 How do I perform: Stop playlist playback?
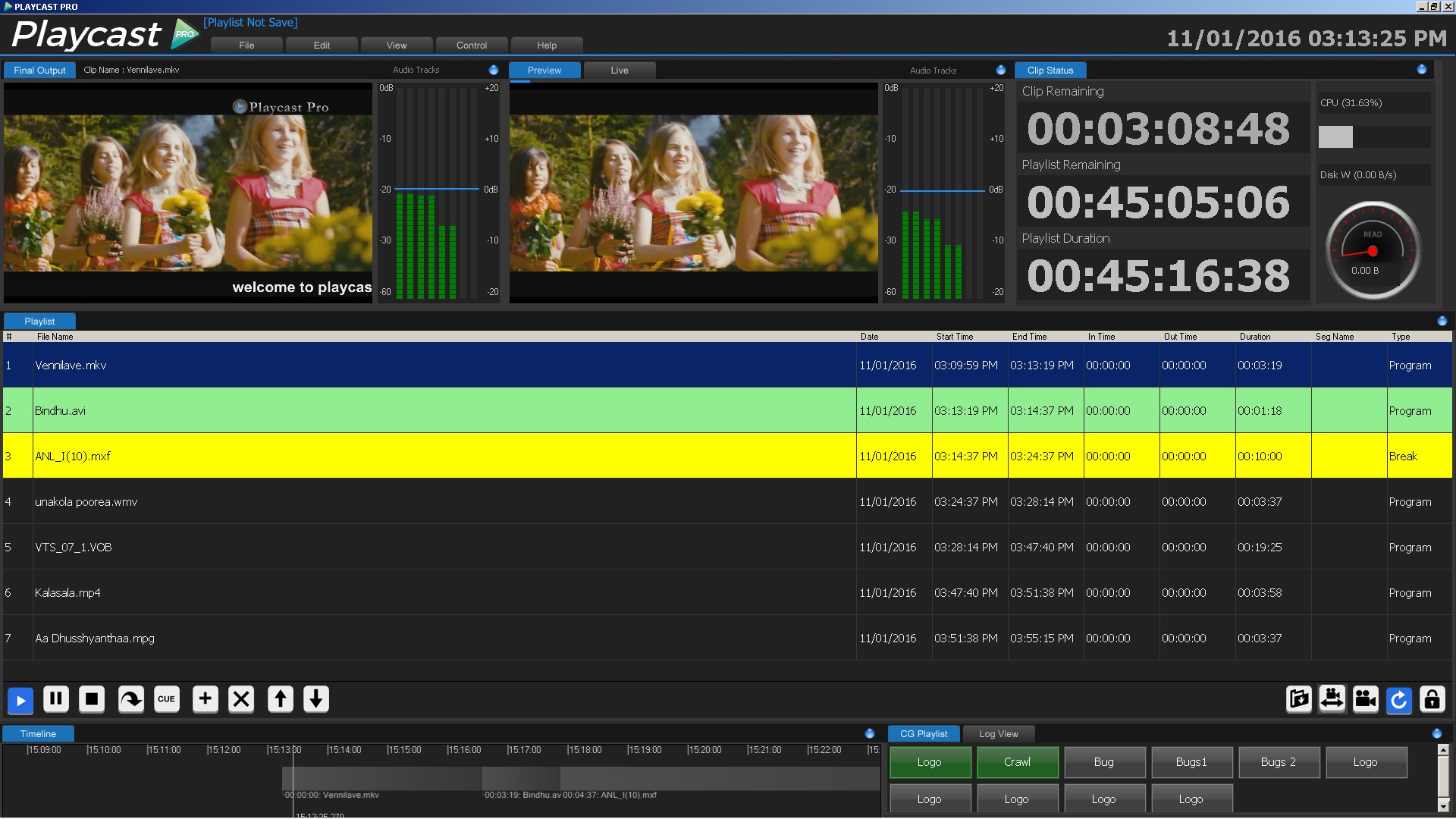pyautogui.click(x=92, y=699)
